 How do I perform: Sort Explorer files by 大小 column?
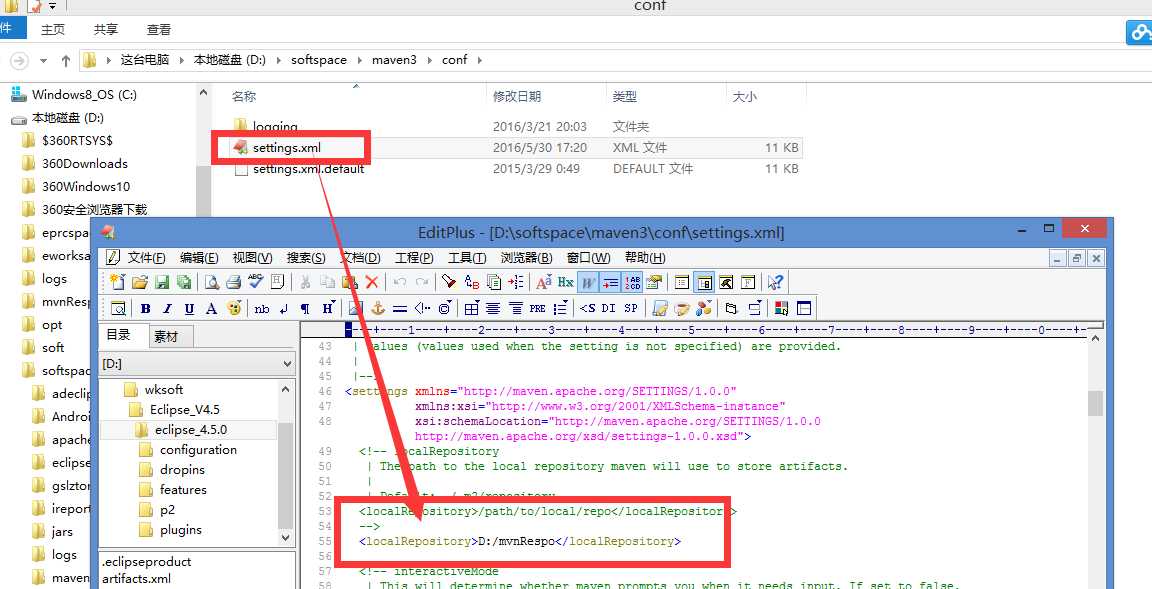pyautogui.click(x=744, y=96)
